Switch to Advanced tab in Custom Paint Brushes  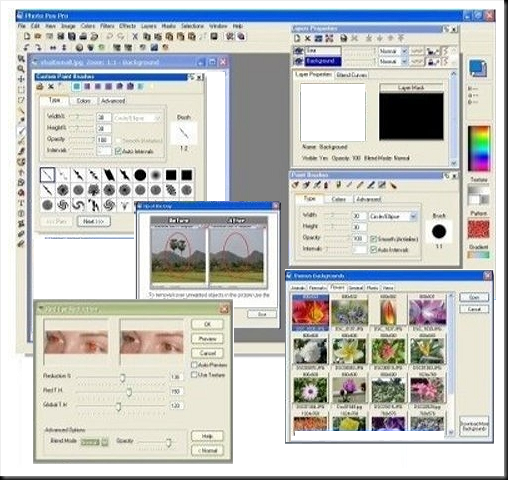point(113,101)
